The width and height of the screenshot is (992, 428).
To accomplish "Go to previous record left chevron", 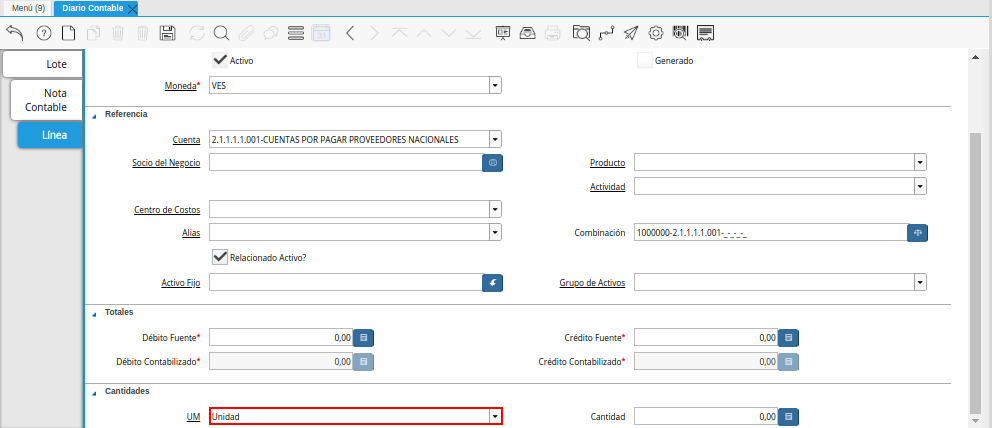I will pyautogui.click(x=350, y=33).
